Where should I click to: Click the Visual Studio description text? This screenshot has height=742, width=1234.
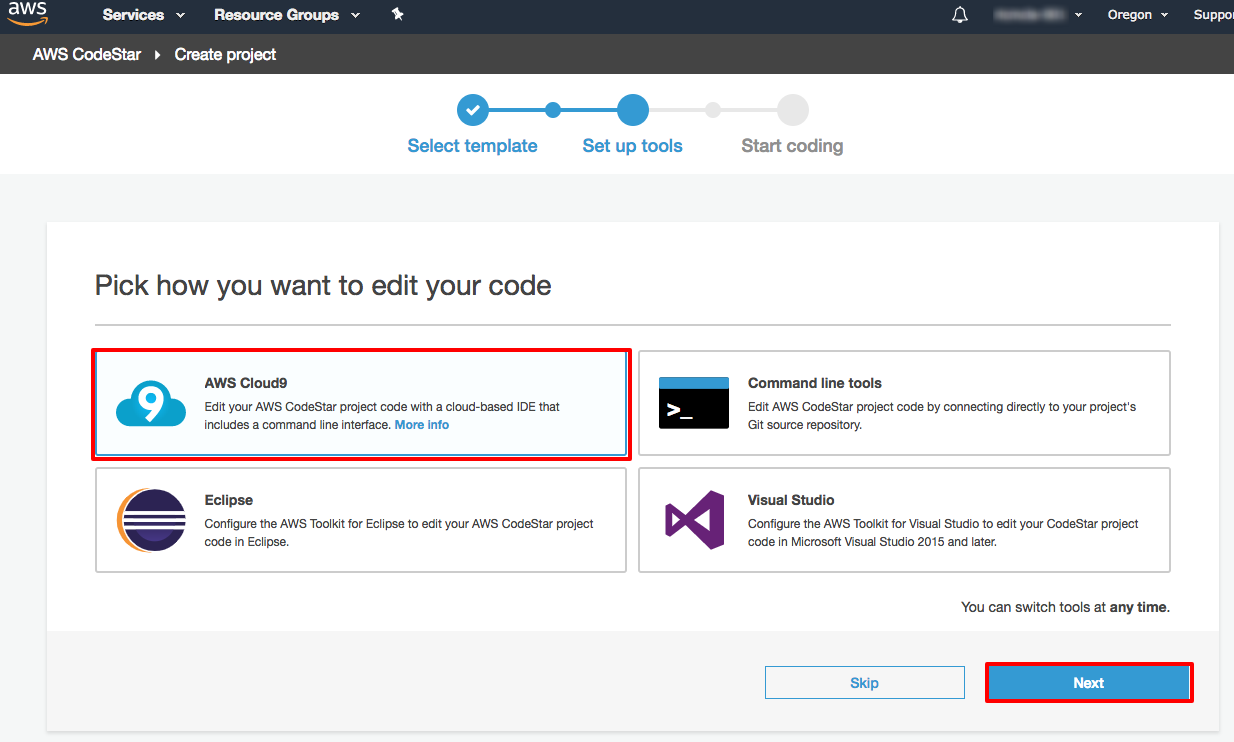[x=943, y=533]
